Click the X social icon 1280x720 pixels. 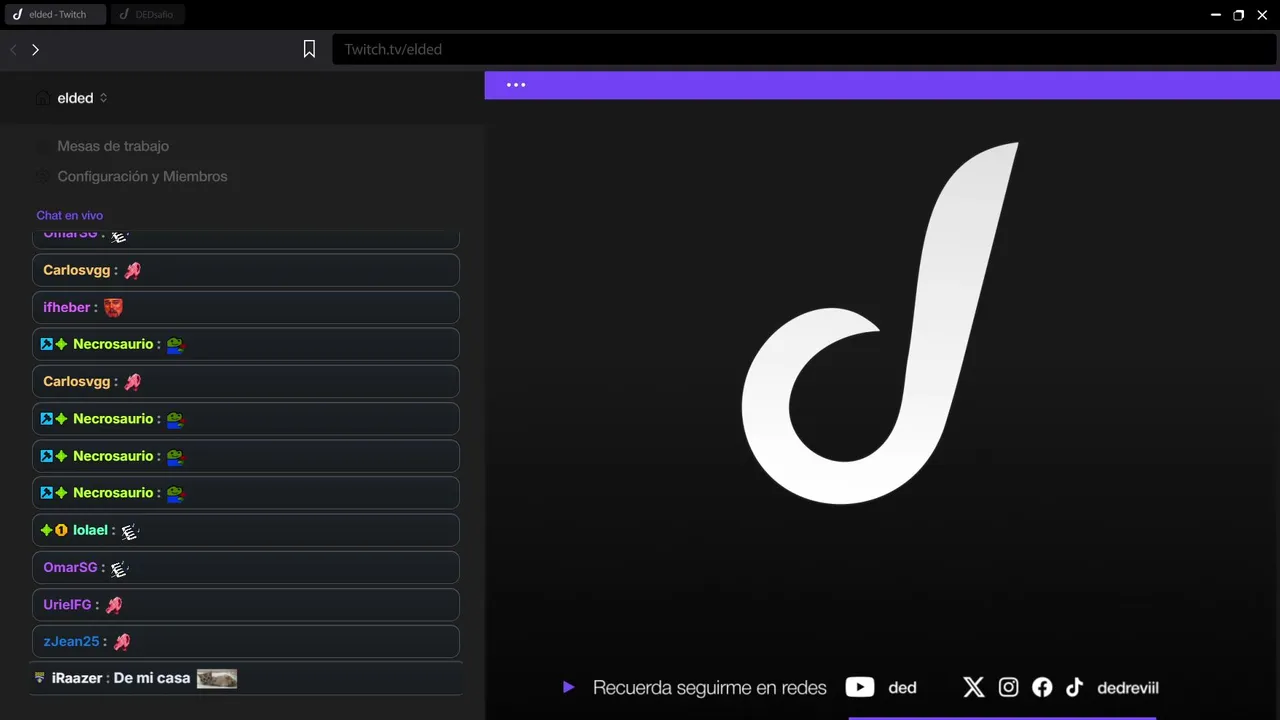click(x=974, y=687)
